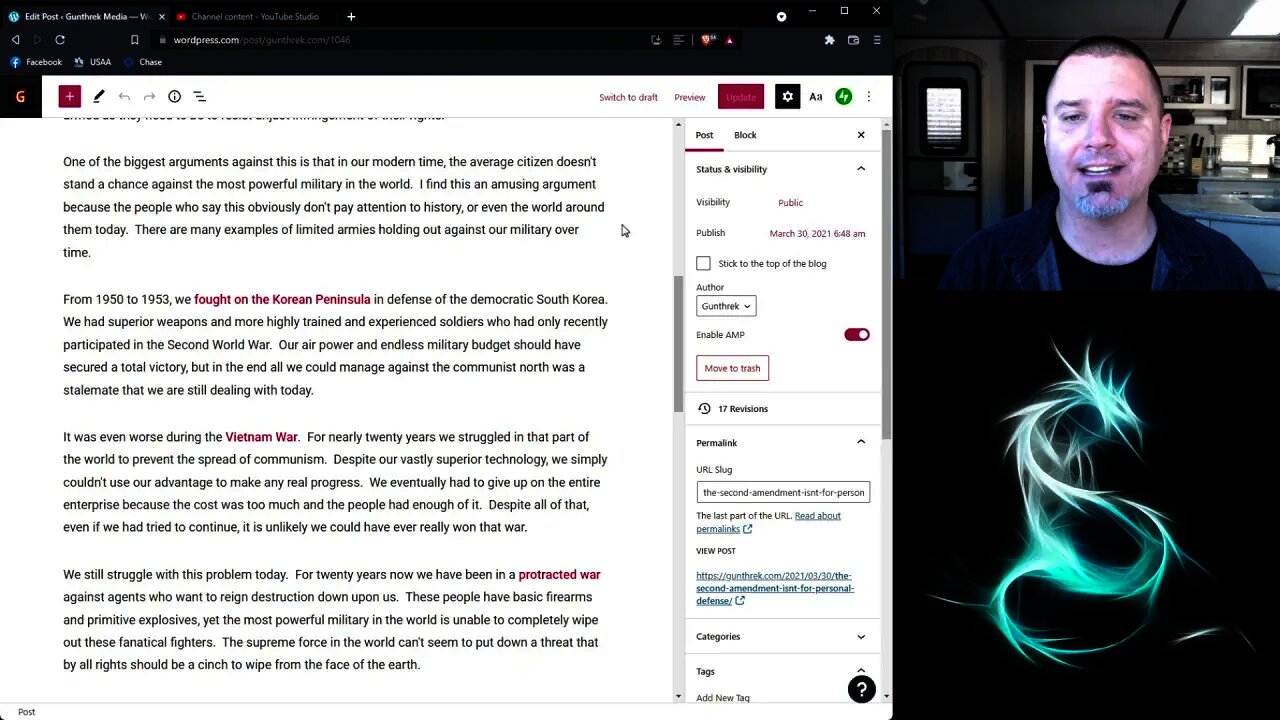The width and height of the screenshot is (1280, 720).
Task: Open the Read about permalinks link
Action: pyautogui.click(x=768, y=522)
